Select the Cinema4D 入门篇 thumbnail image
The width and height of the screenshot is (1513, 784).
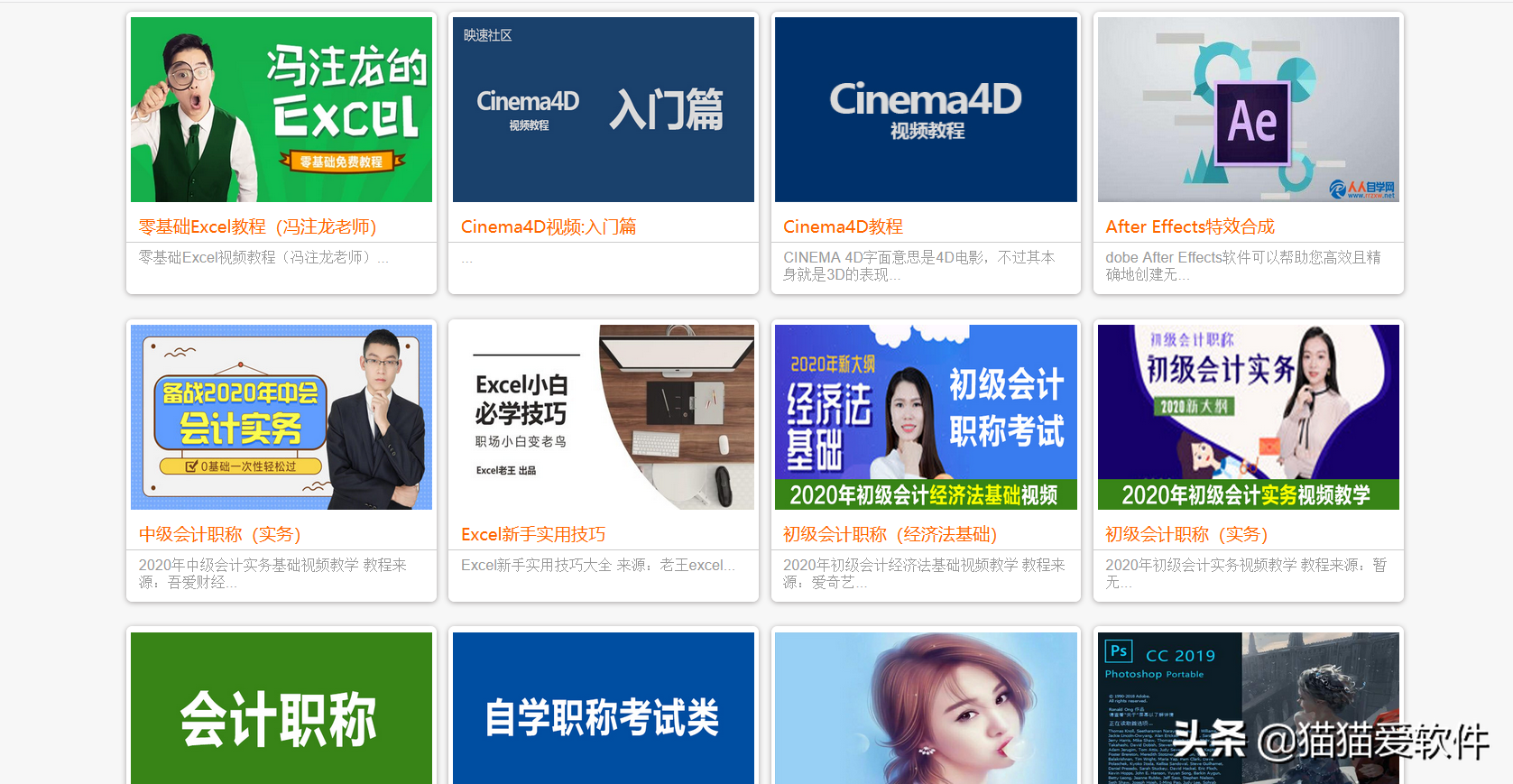604,109
